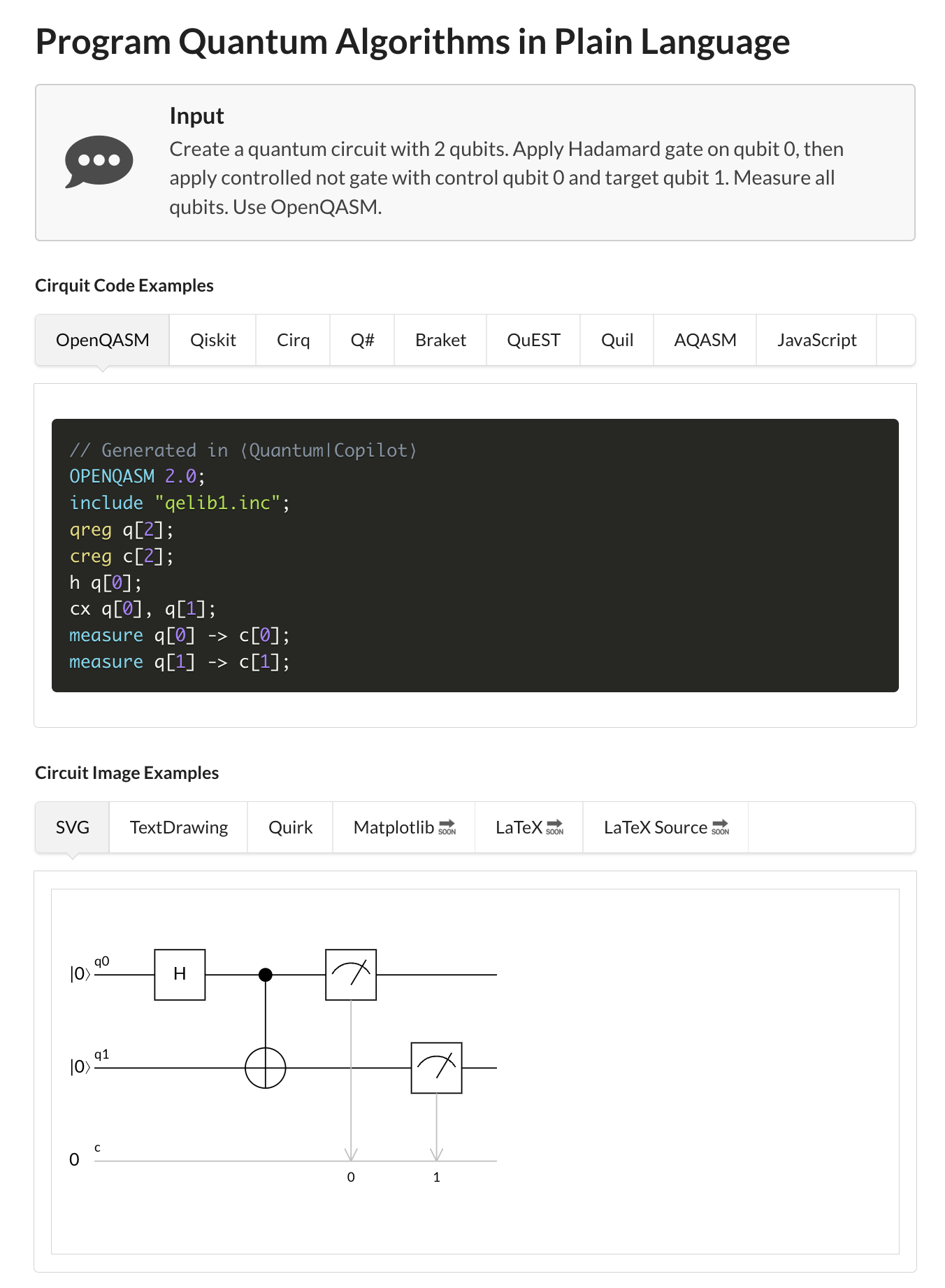Viewport: 945px width, 1288px height.
Task: Click the 'measure q[0] -> c[0];' line
Action: point(180,636)
